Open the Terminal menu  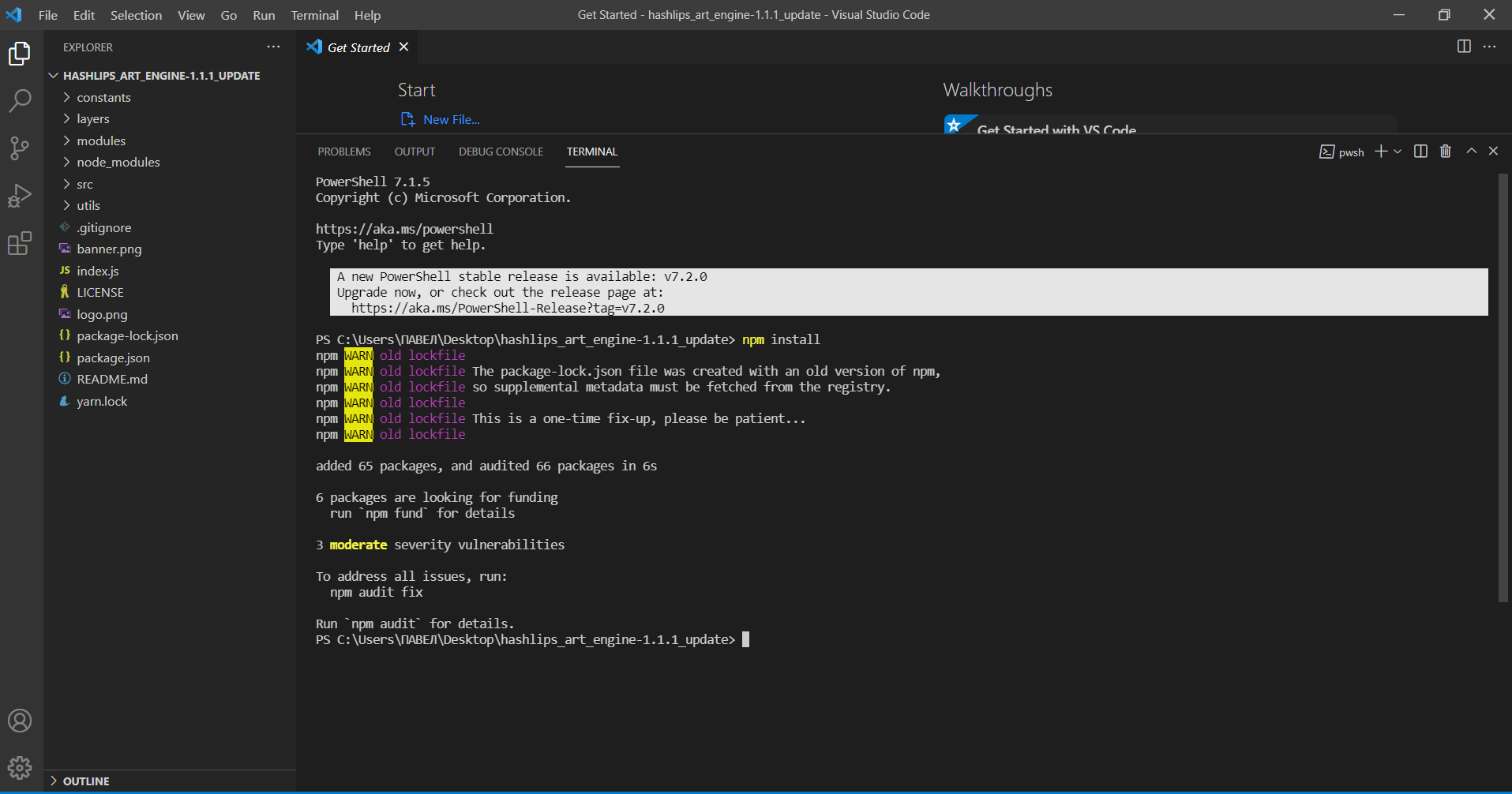point(314,15)
